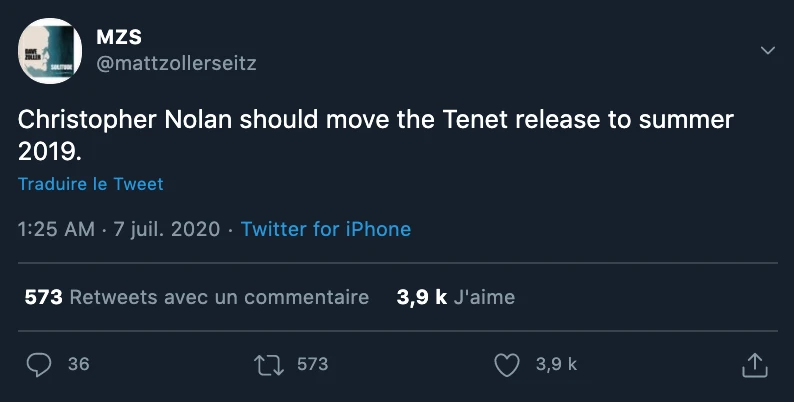Click the 573 count beside retweet icon
Screen dimensions: 794x402
coord(312,365)
